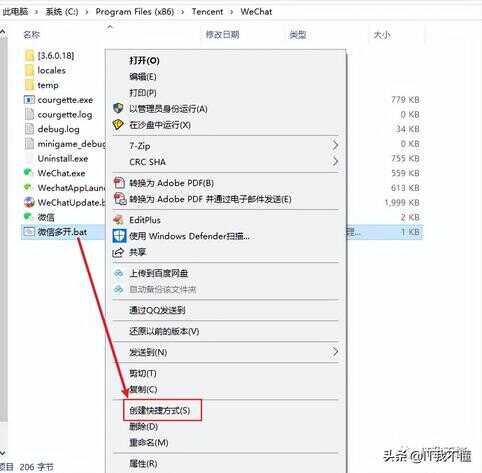Click the Program Files (x86) breadcrumb
The image size is (482, 473).
(x=135, y=12)
